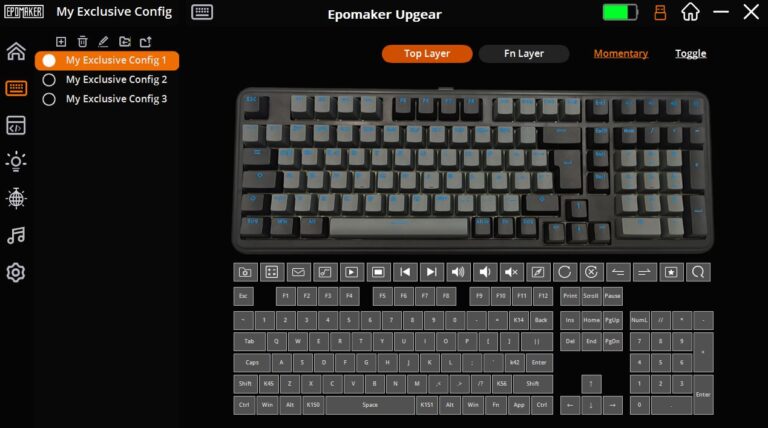Screen dimensions: 768x428
Task: Click the add new config icon
Action: click(61, 42)
